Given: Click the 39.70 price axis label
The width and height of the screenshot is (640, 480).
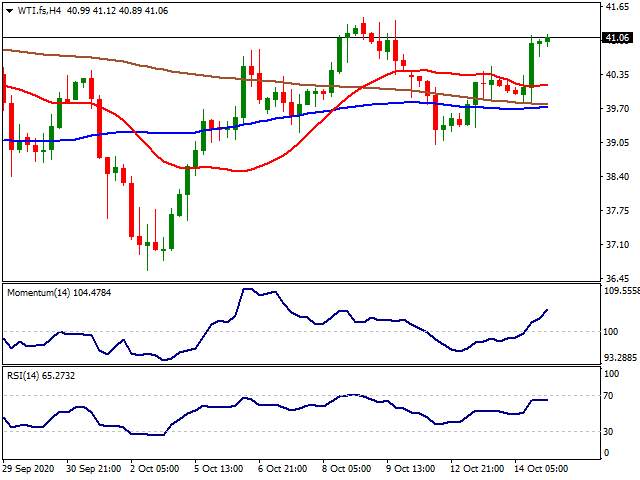Looking at the screenshot, I should (618, 109).
